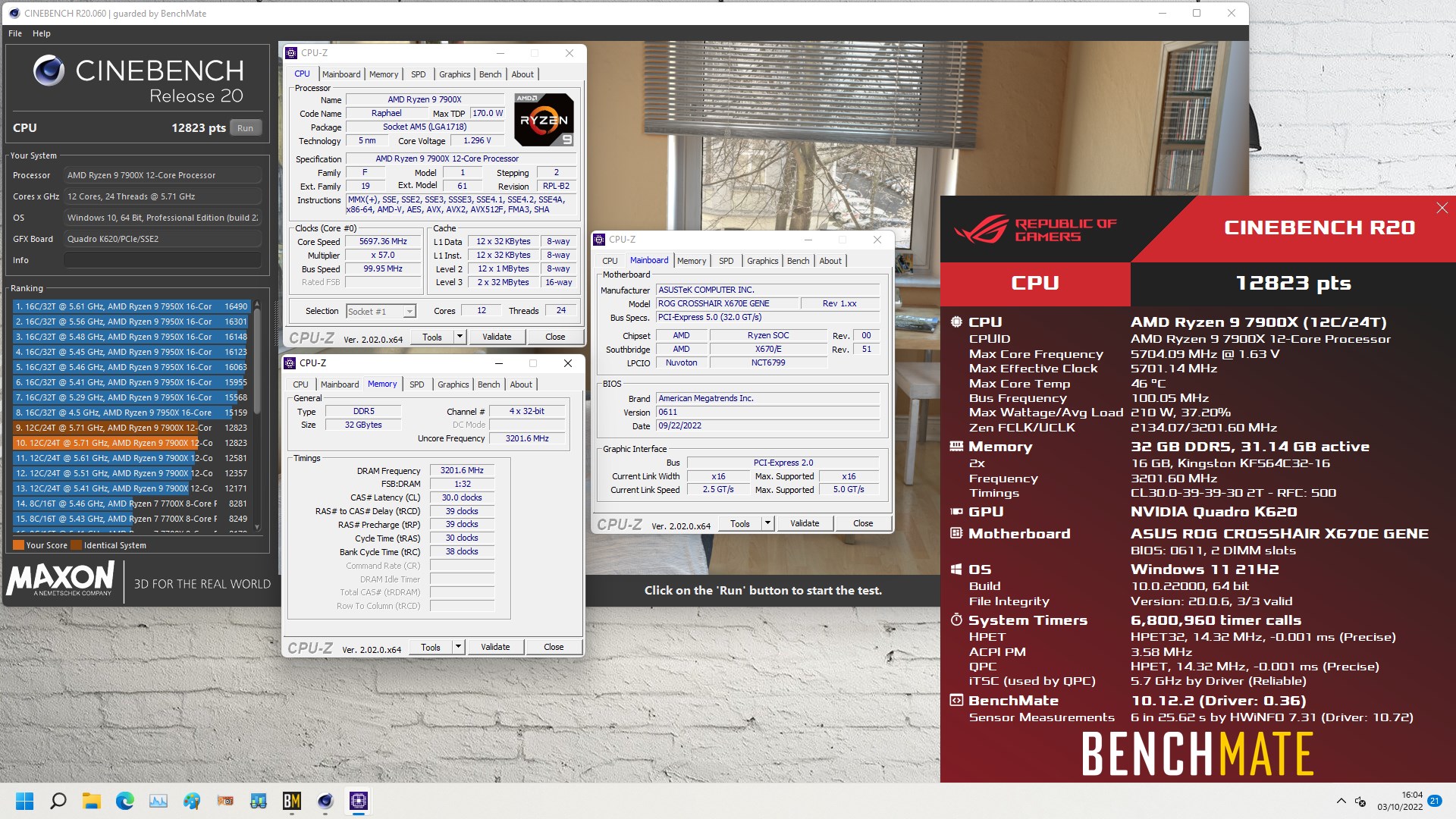
Task: Click the OS Windows icon in BenchMate panel
Action: pyautogui.click(x=956, y=569)
